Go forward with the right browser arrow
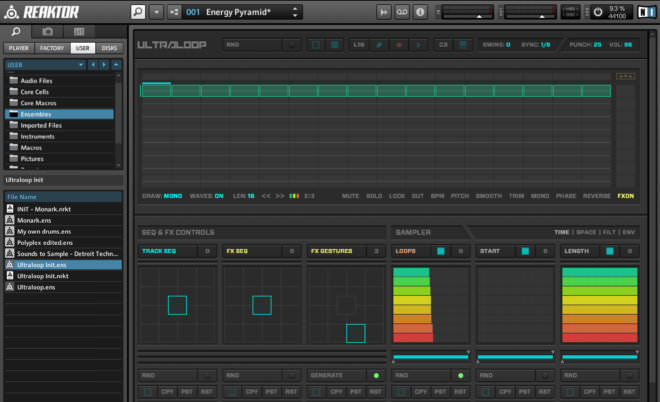 pos(104,65)
